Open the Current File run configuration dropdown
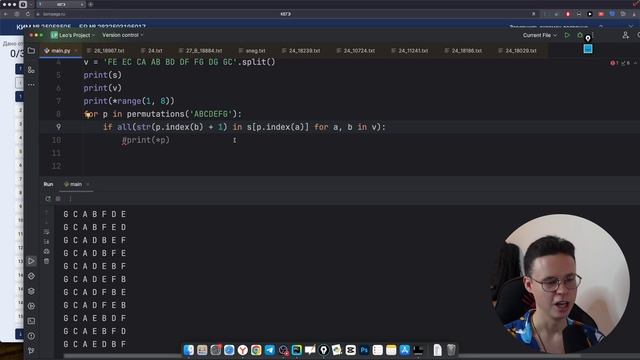 540,36
